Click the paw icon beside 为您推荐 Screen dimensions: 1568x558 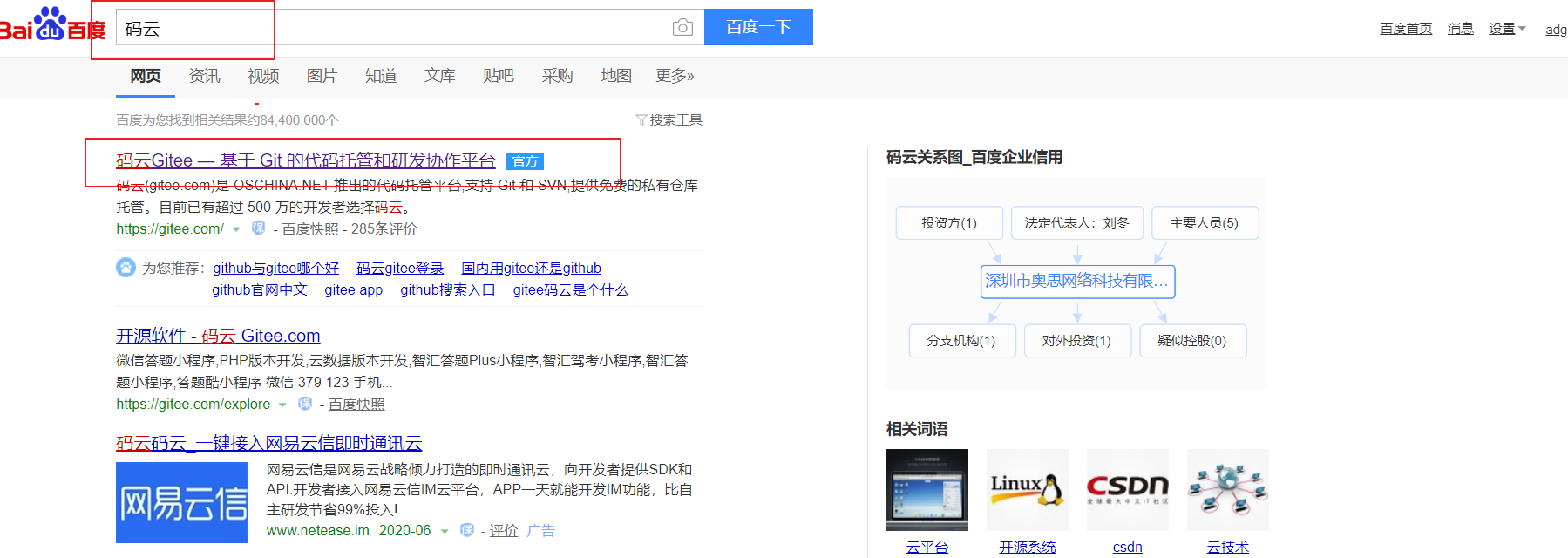(x=126, y=268)
